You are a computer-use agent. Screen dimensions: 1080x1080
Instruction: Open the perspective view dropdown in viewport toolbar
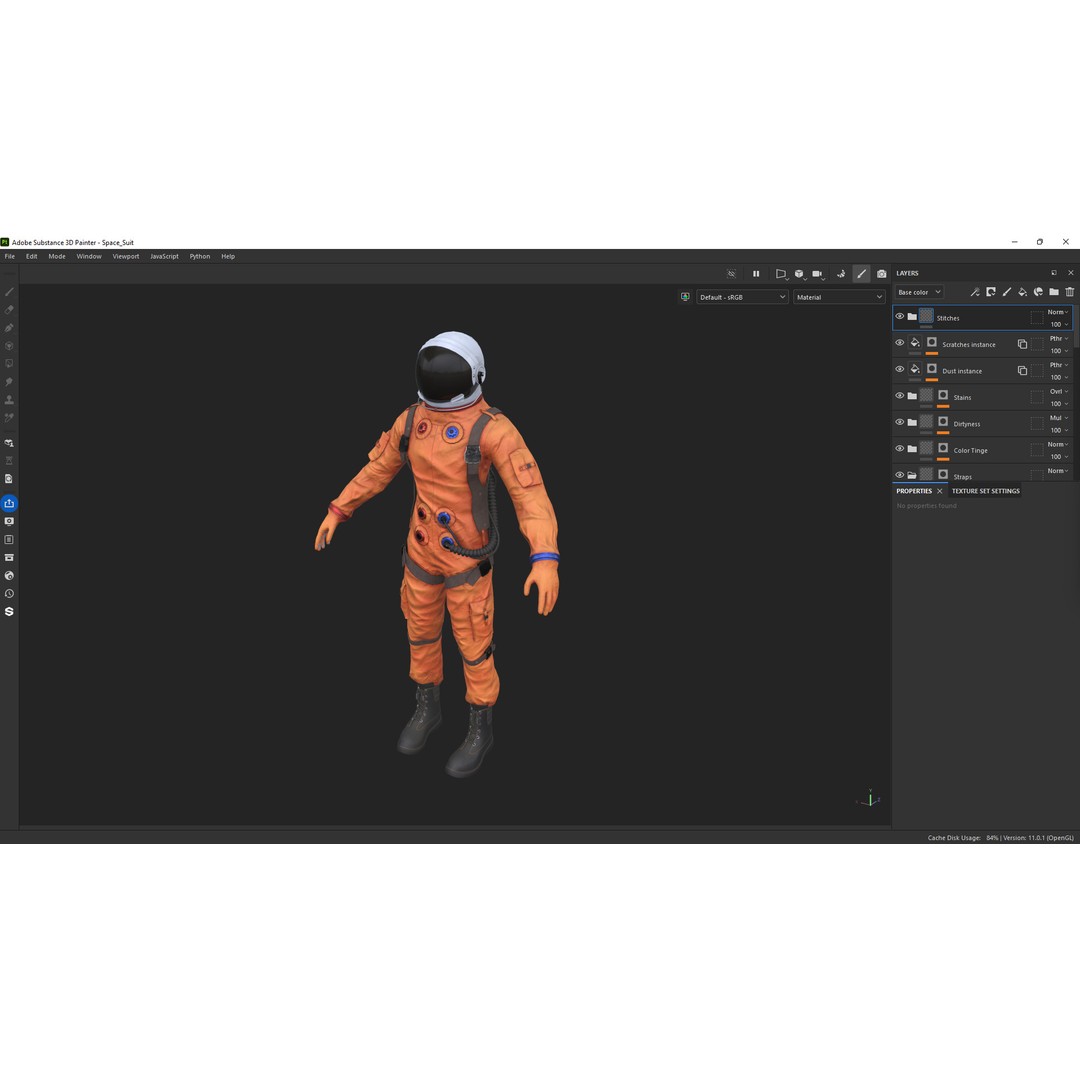pyautogui.click(x=781, y=273)
